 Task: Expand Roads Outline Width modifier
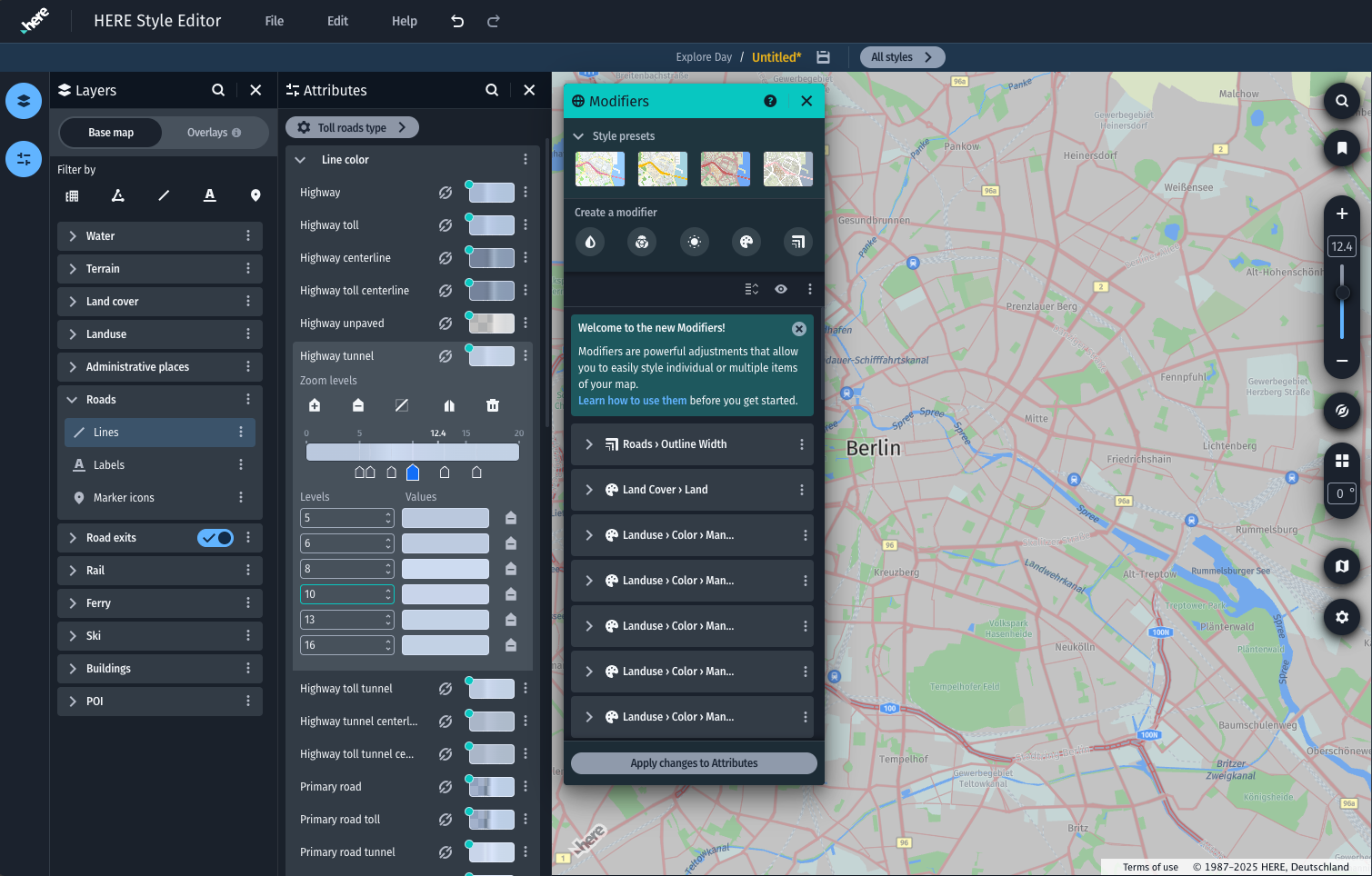coord(589,444)
